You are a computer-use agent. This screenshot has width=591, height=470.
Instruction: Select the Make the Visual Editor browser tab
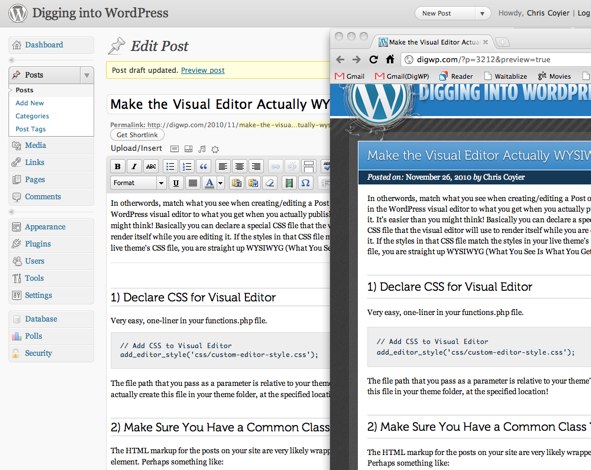(433, 42)
